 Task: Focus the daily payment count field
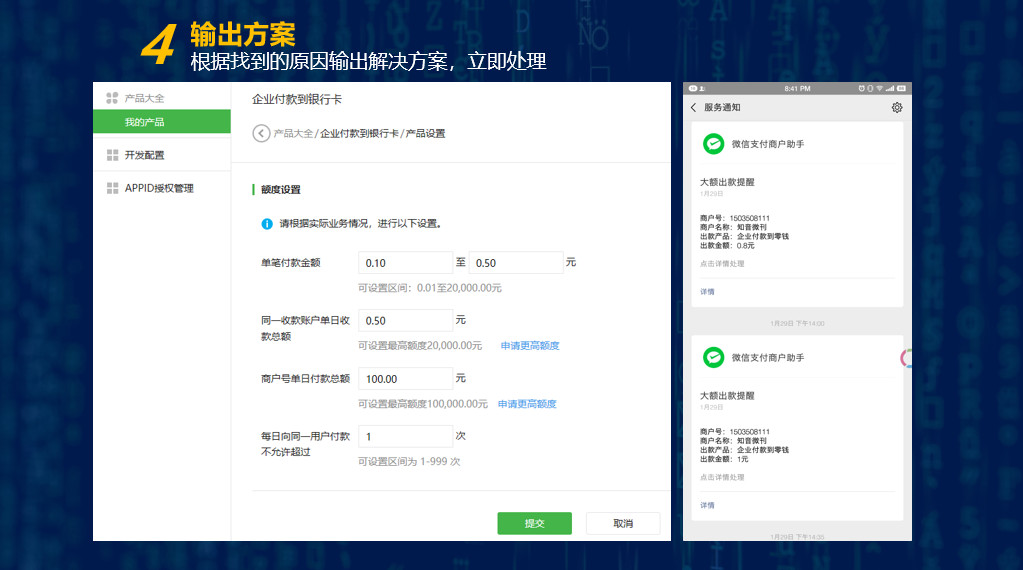tap(405, 436)
